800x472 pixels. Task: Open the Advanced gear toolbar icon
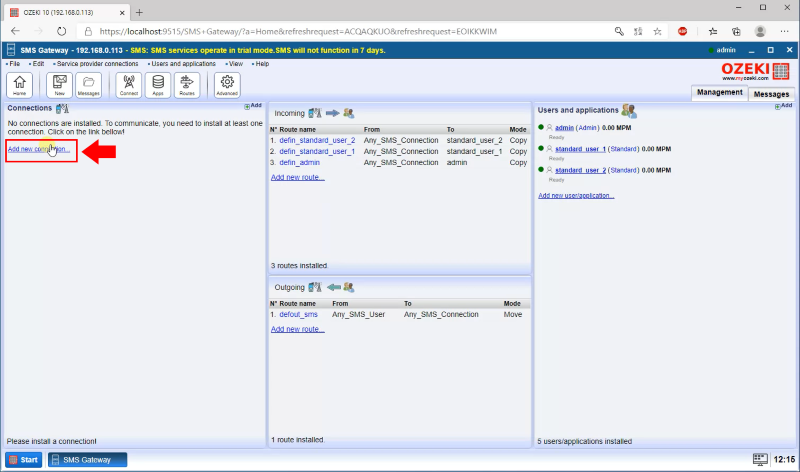click(227, 85)
